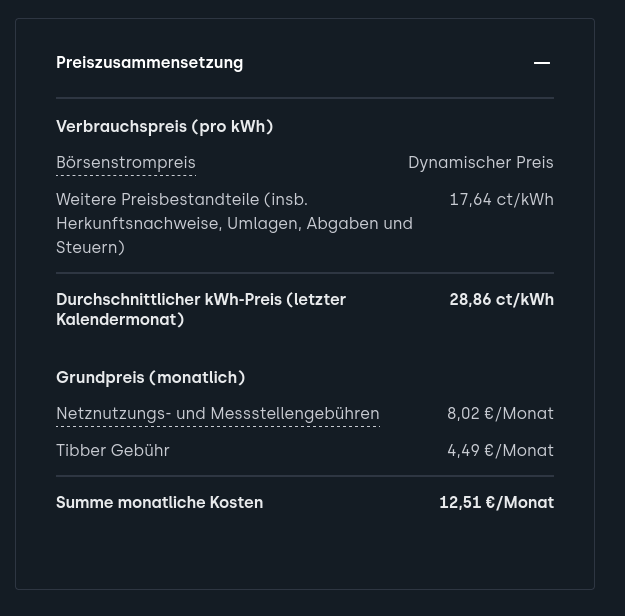
Task: Collapse the Preiszusammensetzung section with minus icon
Action: pos(542,63)
